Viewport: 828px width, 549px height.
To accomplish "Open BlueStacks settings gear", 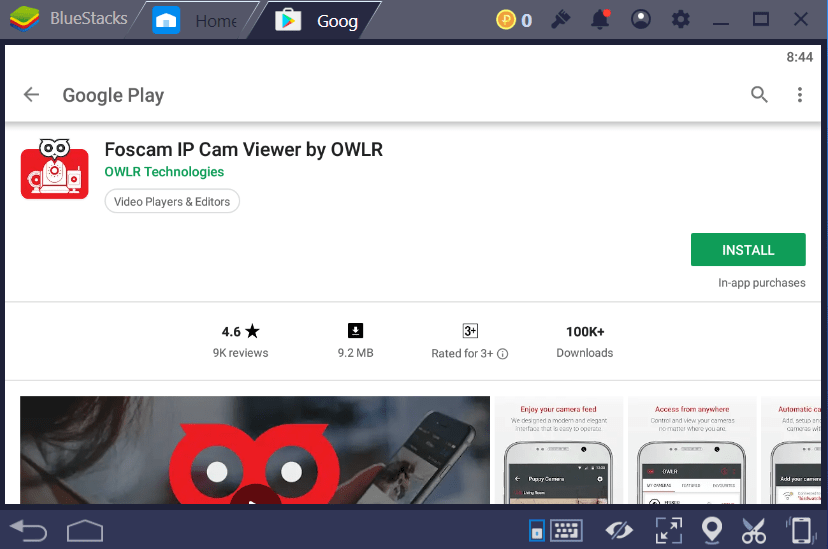I will pos(681,20).
